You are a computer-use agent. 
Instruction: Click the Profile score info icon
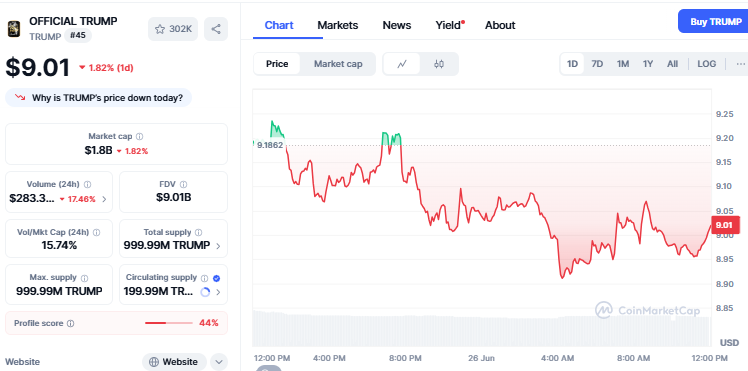[x=71, y=323]
